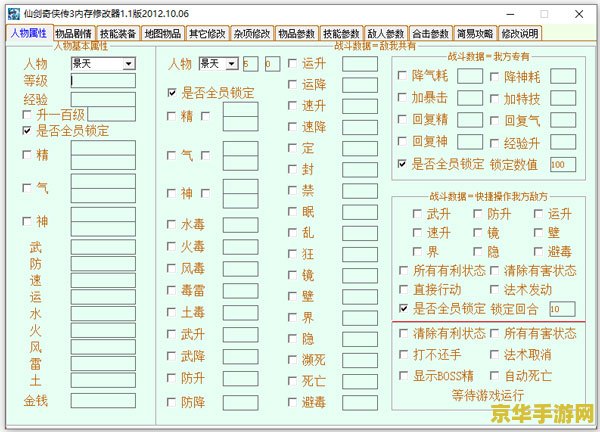The image size is (600, 432).
Task: Switch to the 物品参数 tab
Action: click(297, 34)
